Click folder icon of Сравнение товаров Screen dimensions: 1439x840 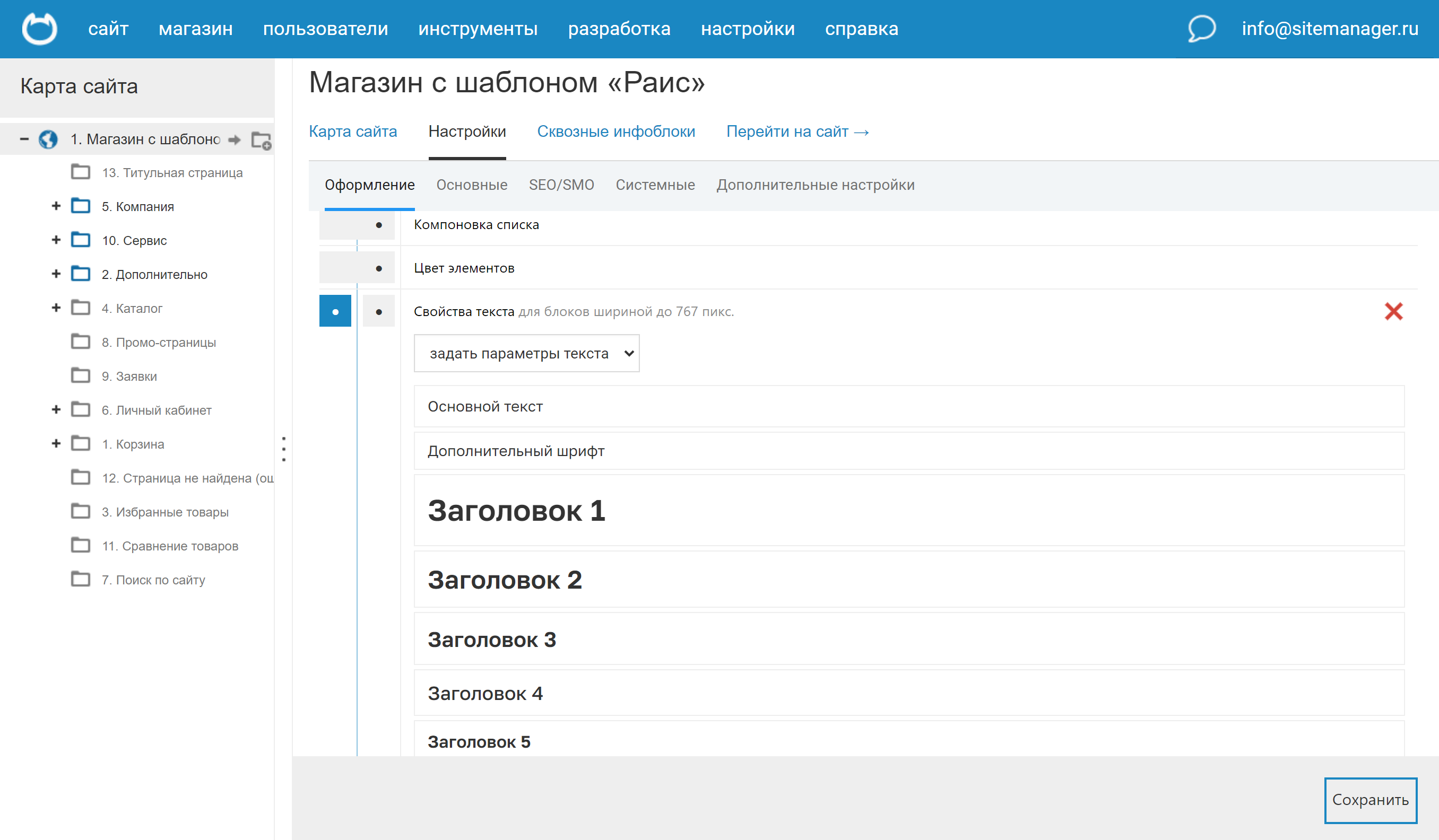81,545
